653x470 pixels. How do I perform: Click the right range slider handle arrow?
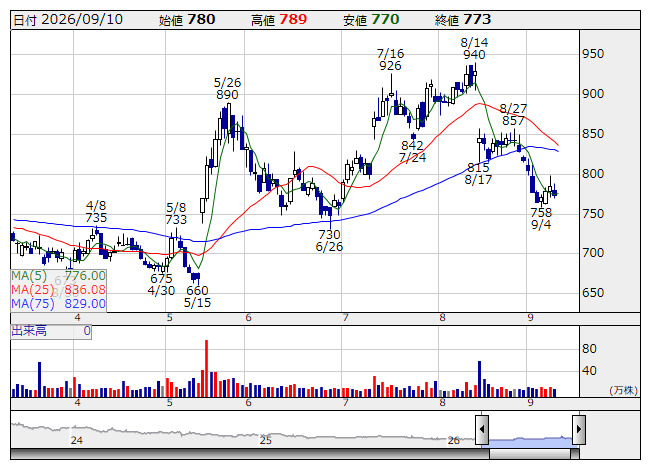(579, 429)
